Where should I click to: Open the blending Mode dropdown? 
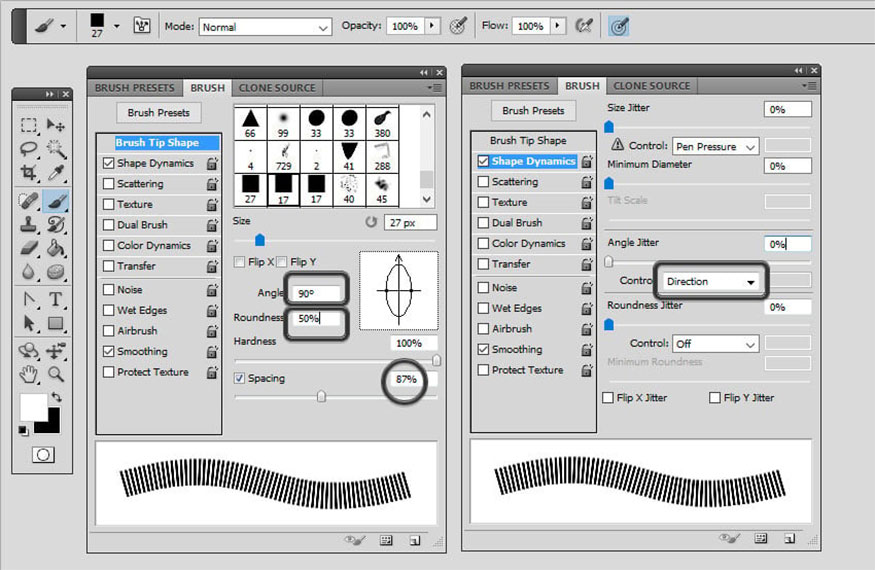point(265,27)
